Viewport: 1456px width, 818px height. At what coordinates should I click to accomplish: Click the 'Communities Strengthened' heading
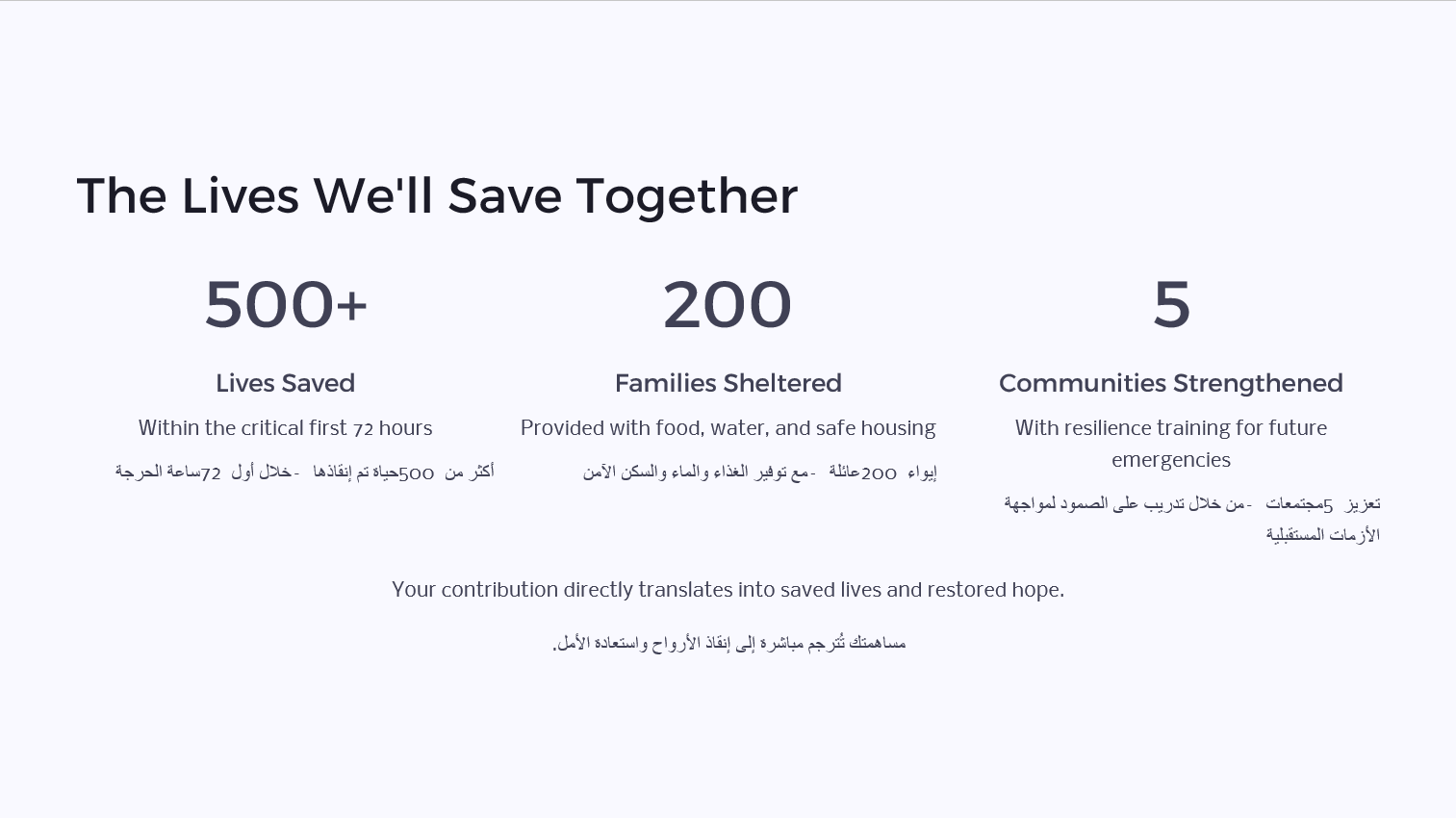1170,383
